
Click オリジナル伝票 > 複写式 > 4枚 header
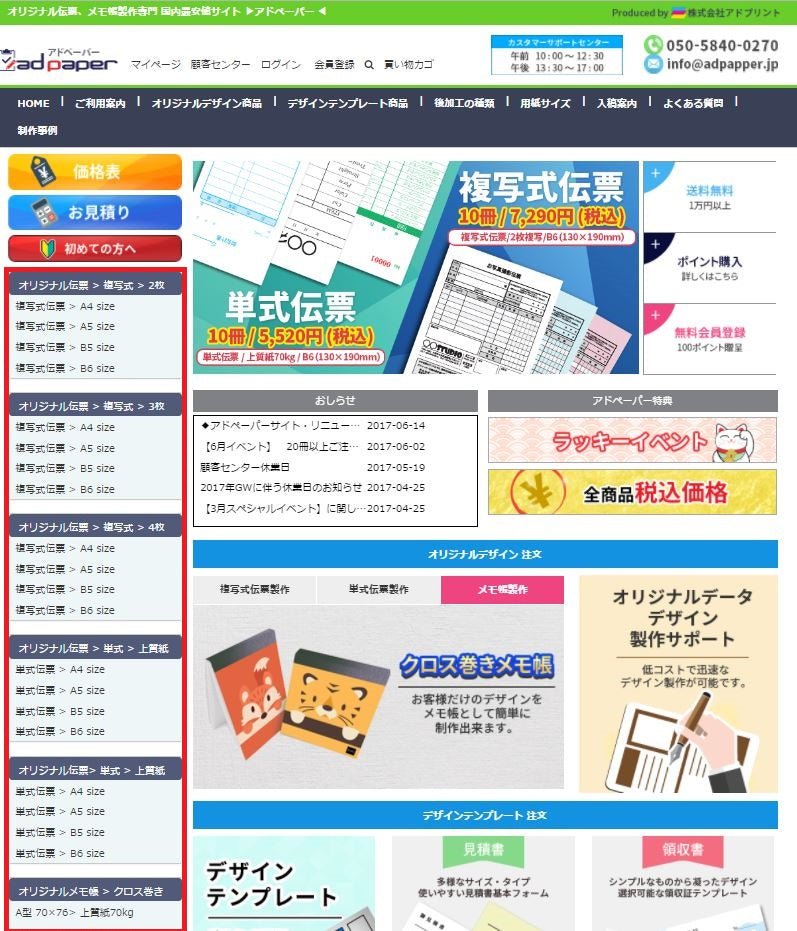coord(96,527)
